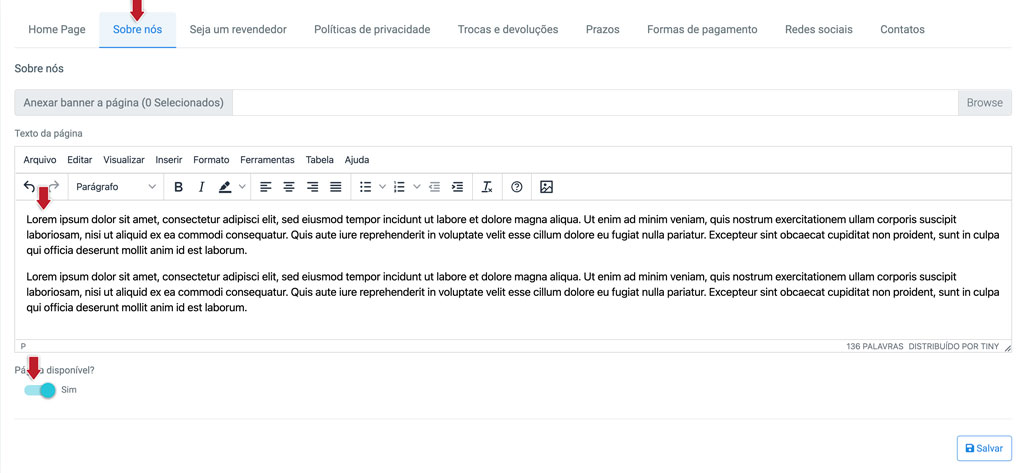
Task: Open the Editar menu
Action: (80, 159)
